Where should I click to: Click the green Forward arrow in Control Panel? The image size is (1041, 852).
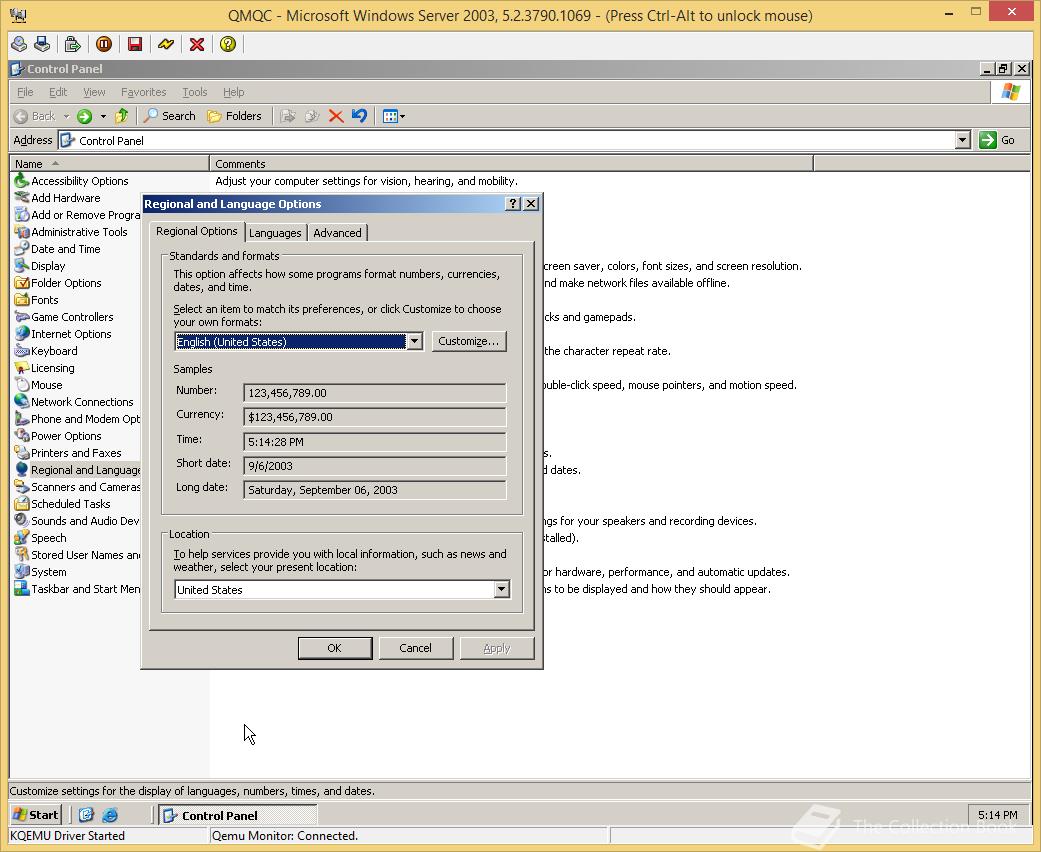[x=84, y=116]
